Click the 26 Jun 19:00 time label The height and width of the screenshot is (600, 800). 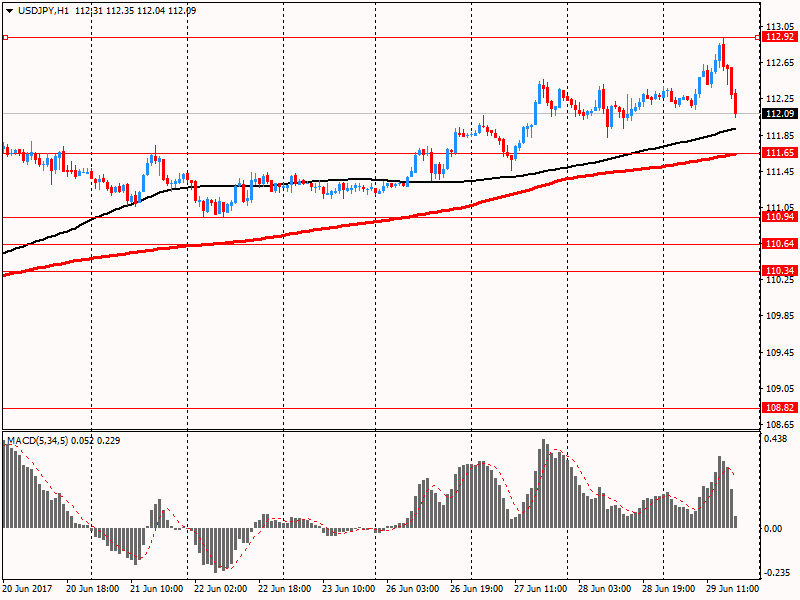[477, 589]
